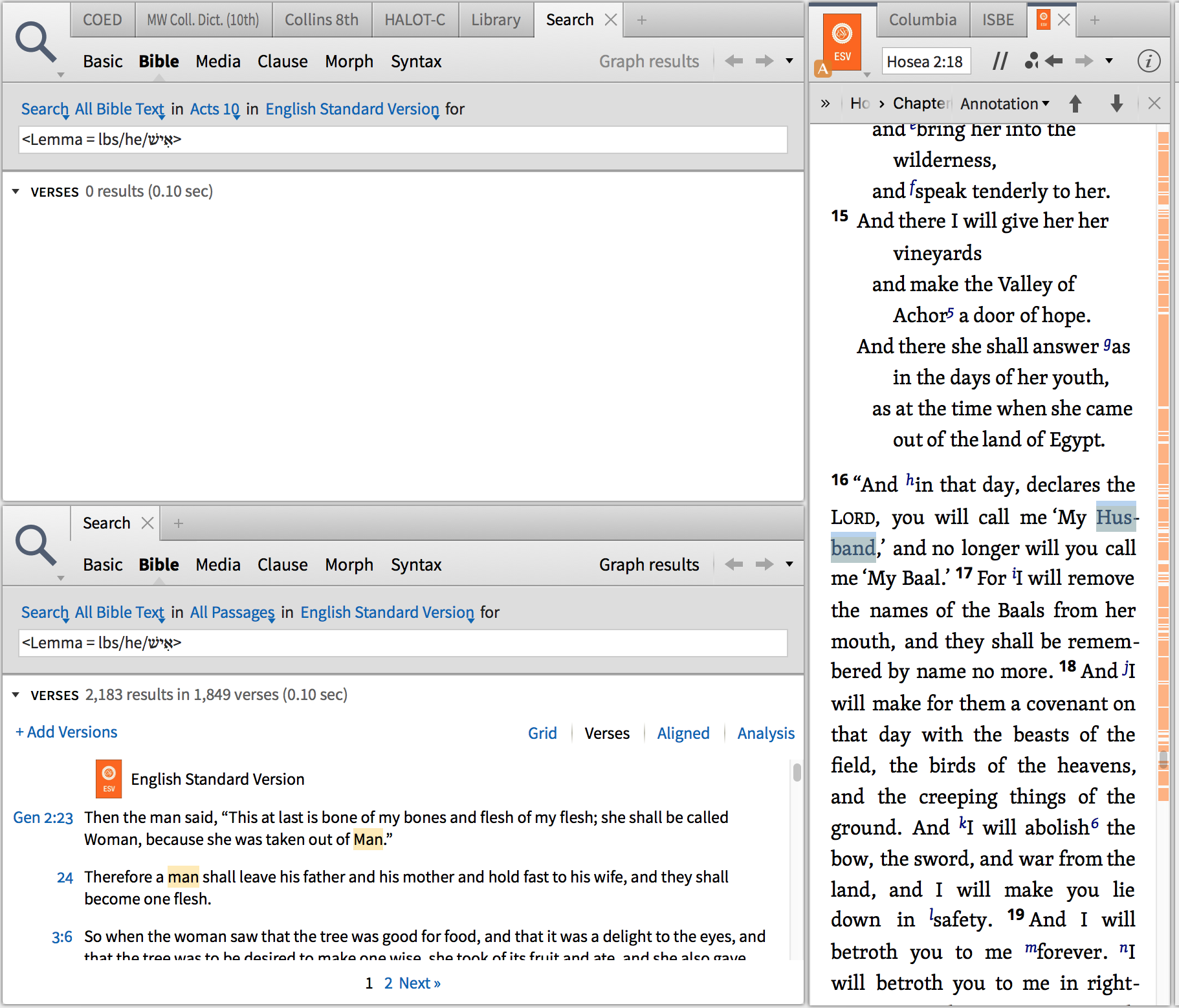Click the magnifier icon in the top search panel

click(36, 43)
